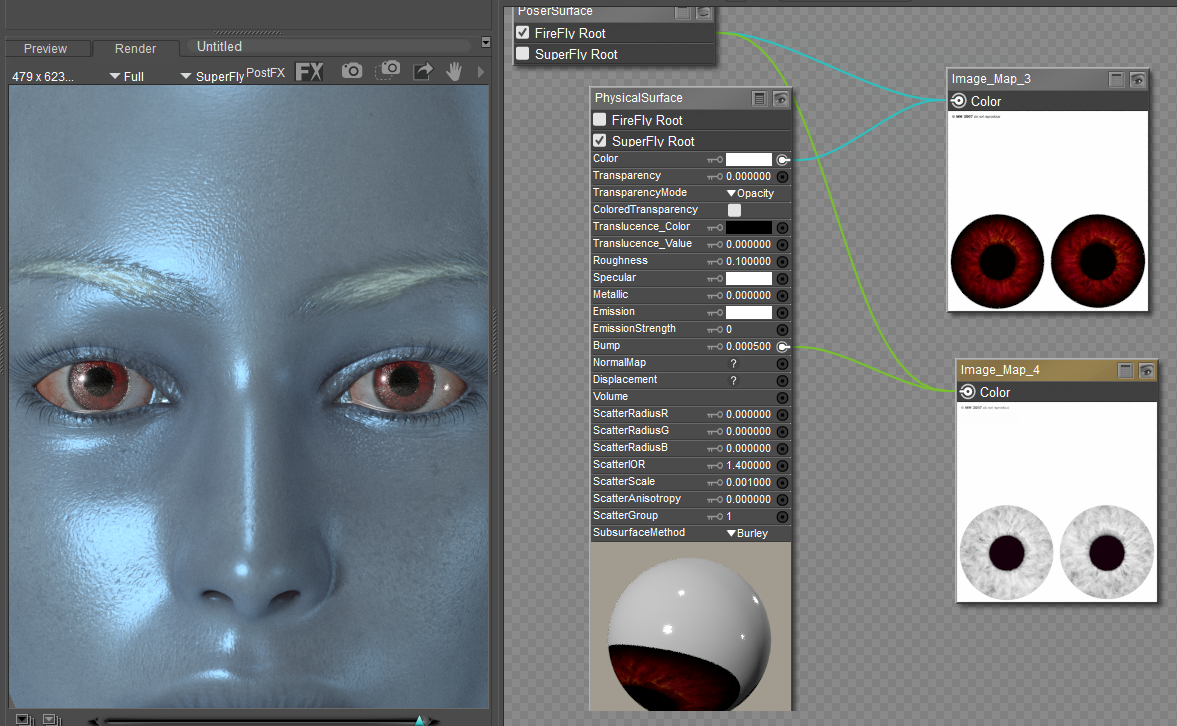Click the Color input connector plug
1177x726 pixels.
782,159
